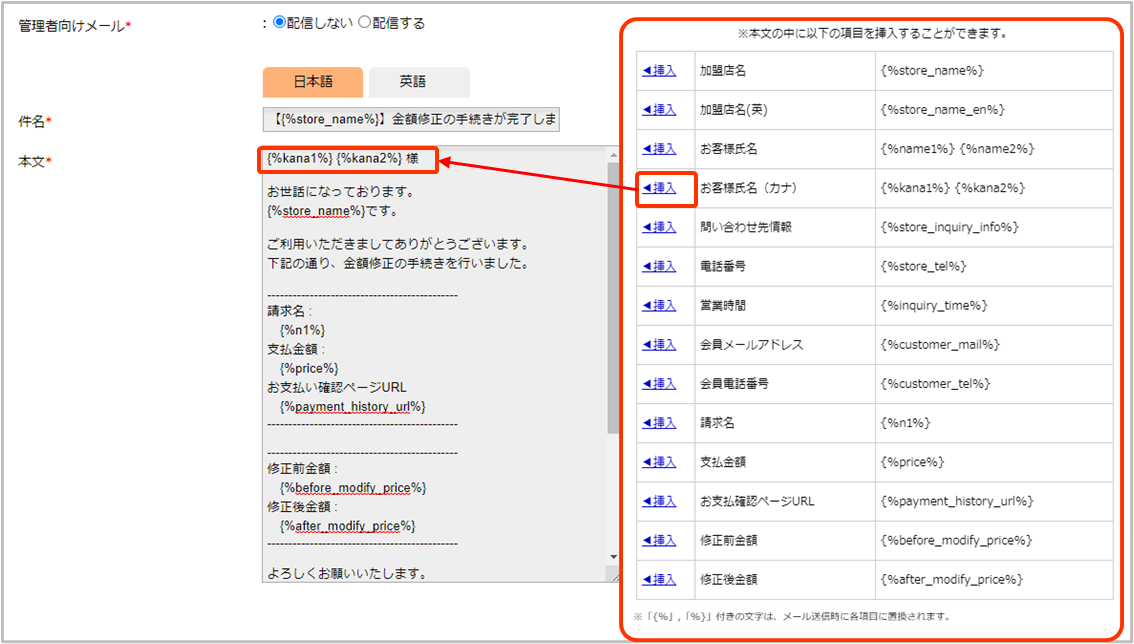Insert the お支払確認ページURL placeholder

659,501
